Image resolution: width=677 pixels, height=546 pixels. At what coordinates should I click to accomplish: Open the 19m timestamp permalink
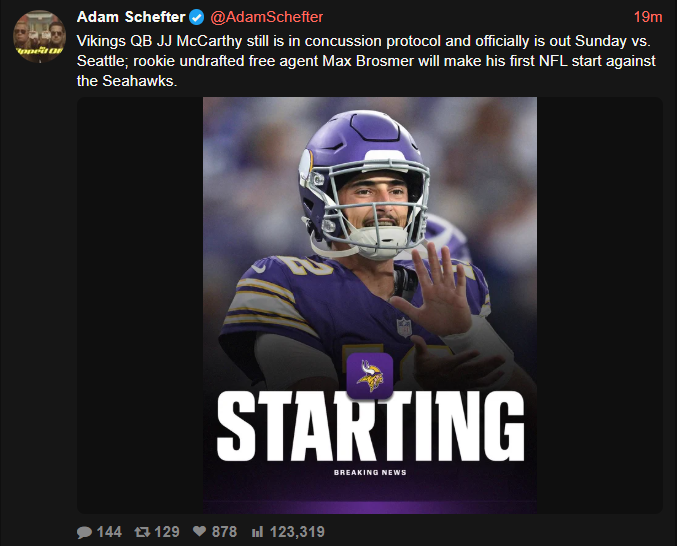click(648, 17)
